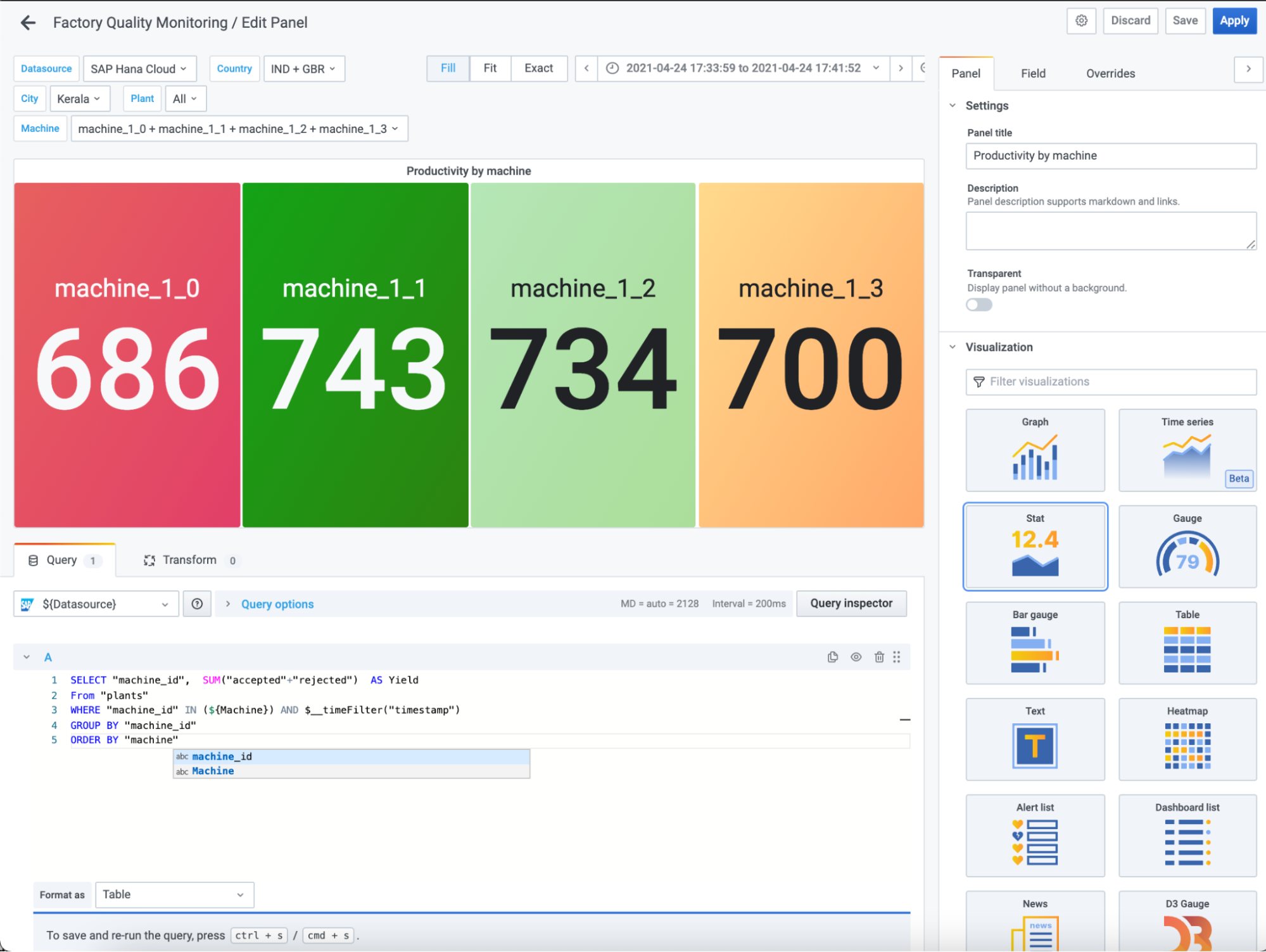Toggle the Transparent background switch
1266x952 pixels.
(978, 305)
